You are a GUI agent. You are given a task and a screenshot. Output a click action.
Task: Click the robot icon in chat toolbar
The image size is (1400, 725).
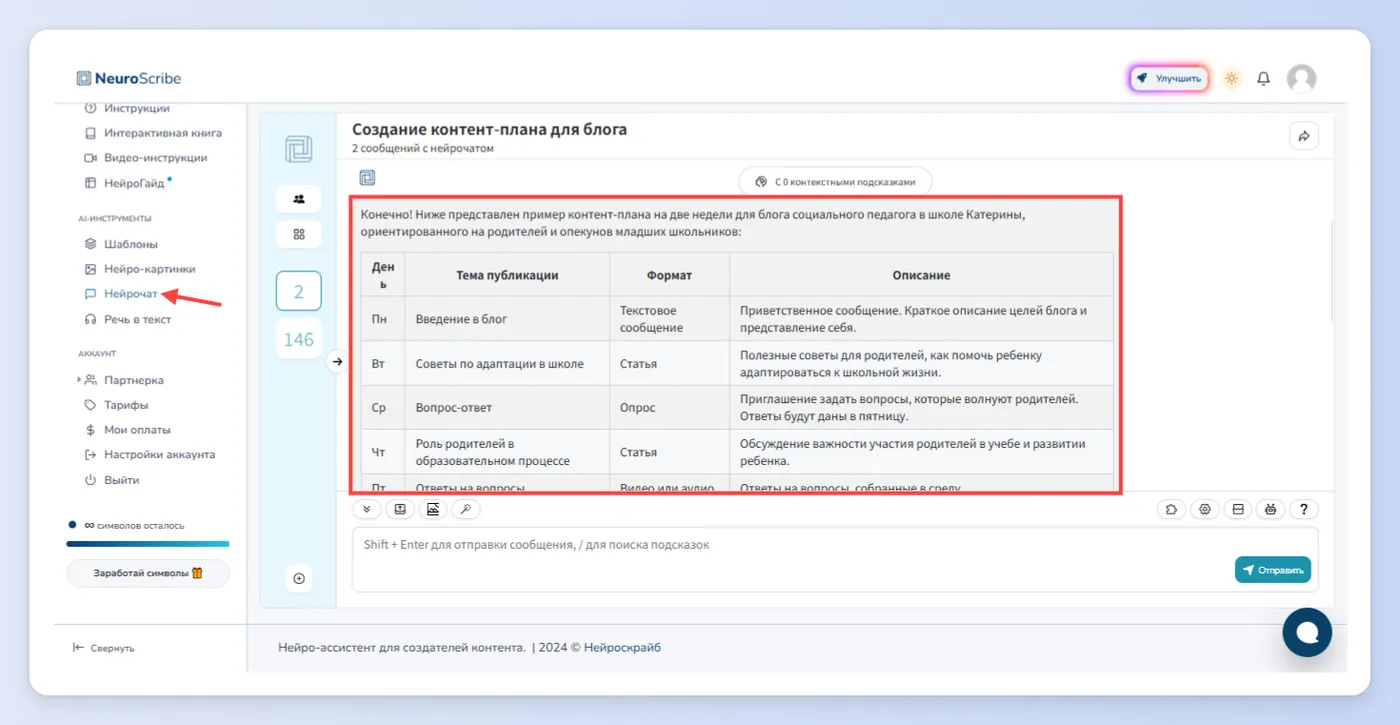[x=1270, y=509]
